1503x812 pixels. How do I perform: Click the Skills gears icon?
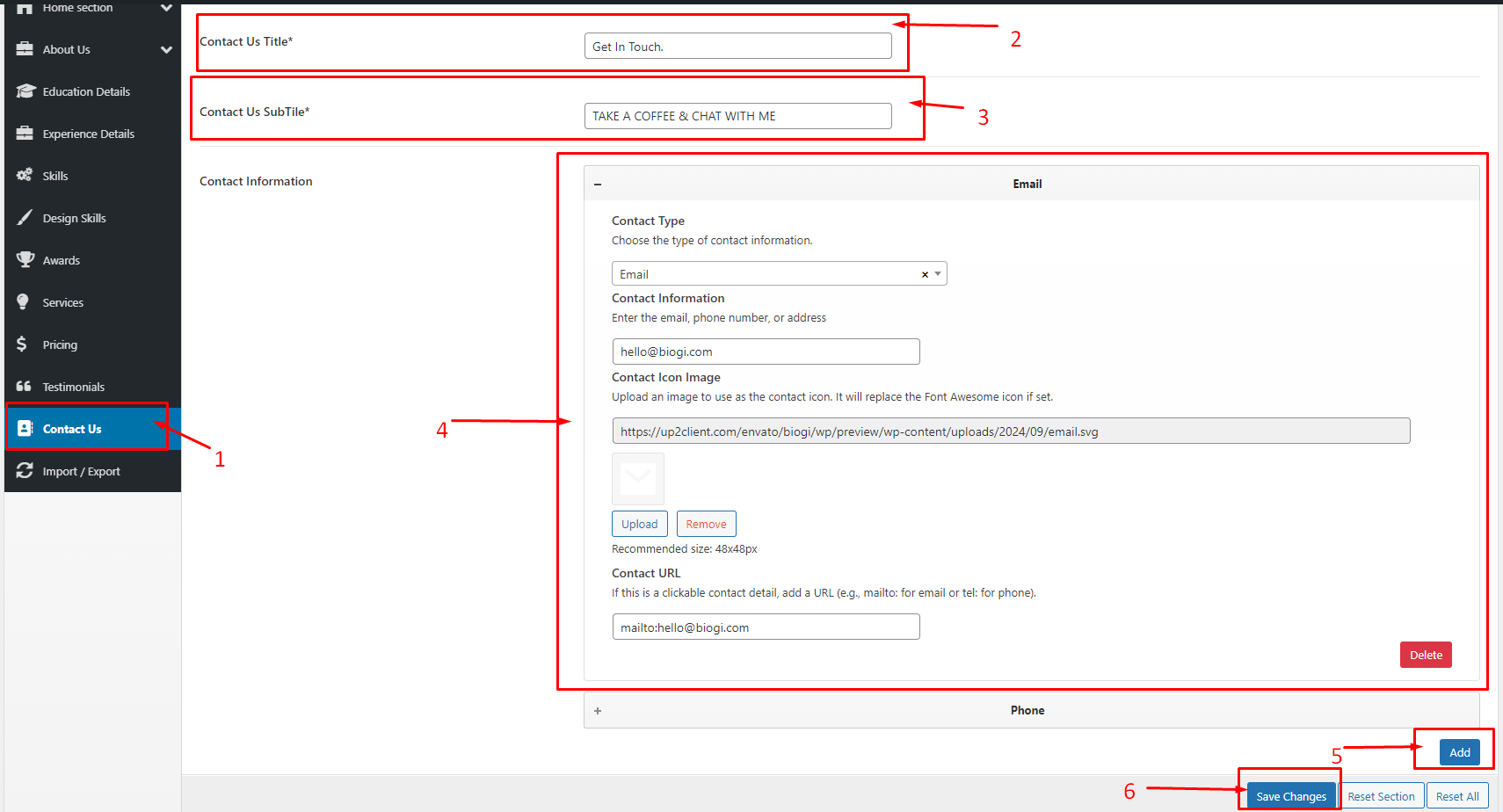(x=25, y=176)
